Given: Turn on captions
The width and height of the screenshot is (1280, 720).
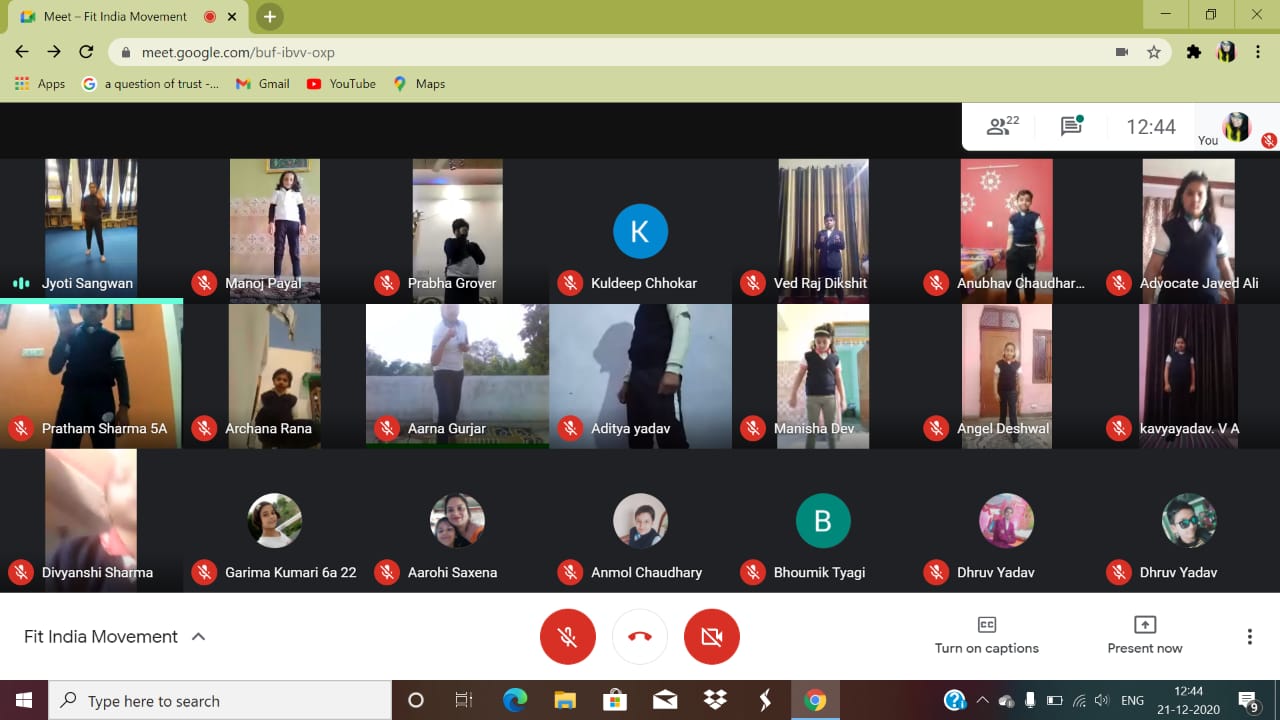Looking at the screenshot, I should click(x=987, y=636).
